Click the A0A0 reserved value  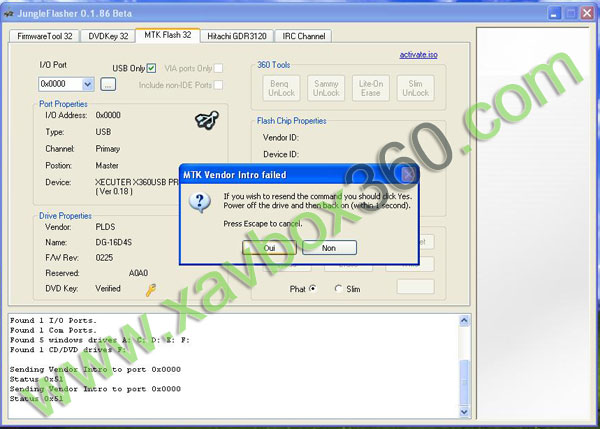tap(139, 273)
